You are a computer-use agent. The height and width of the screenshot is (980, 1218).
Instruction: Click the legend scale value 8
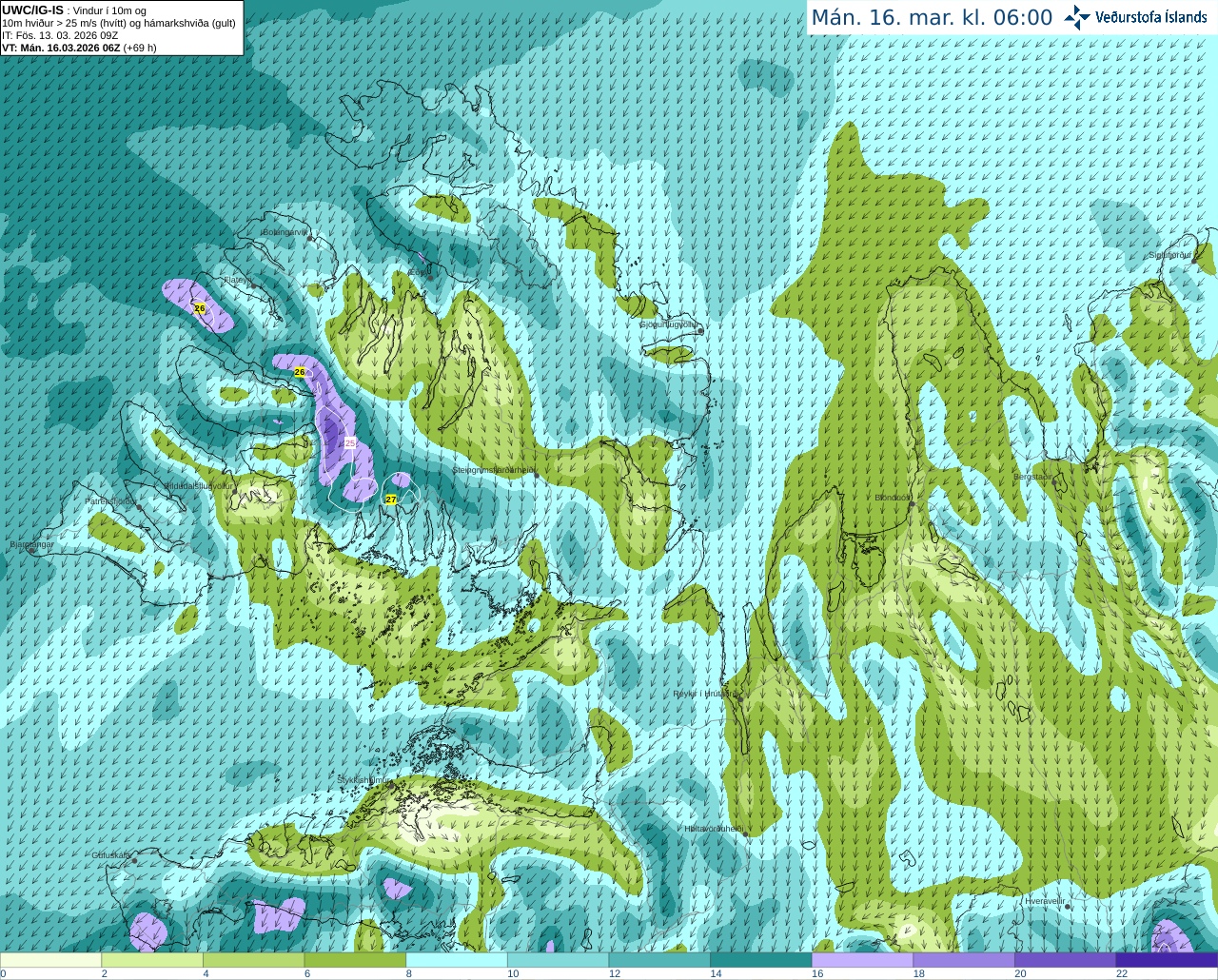tap(409, 973)
